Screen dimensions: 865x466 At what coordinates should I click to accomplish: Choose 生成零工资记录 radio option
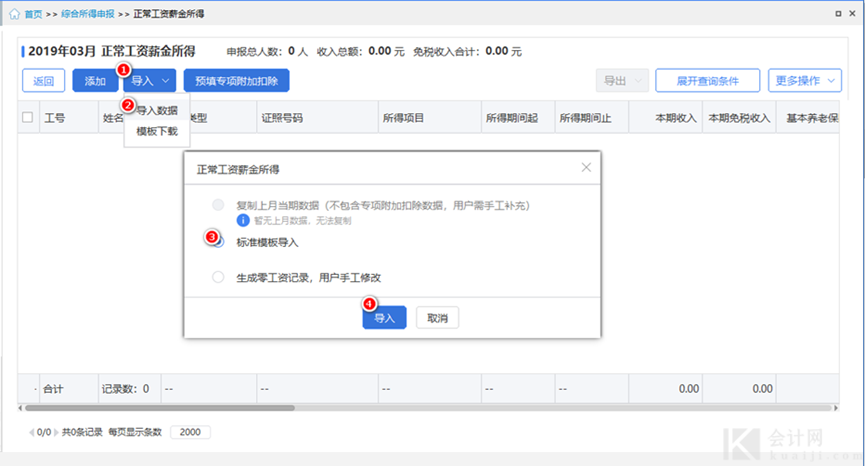218,278
